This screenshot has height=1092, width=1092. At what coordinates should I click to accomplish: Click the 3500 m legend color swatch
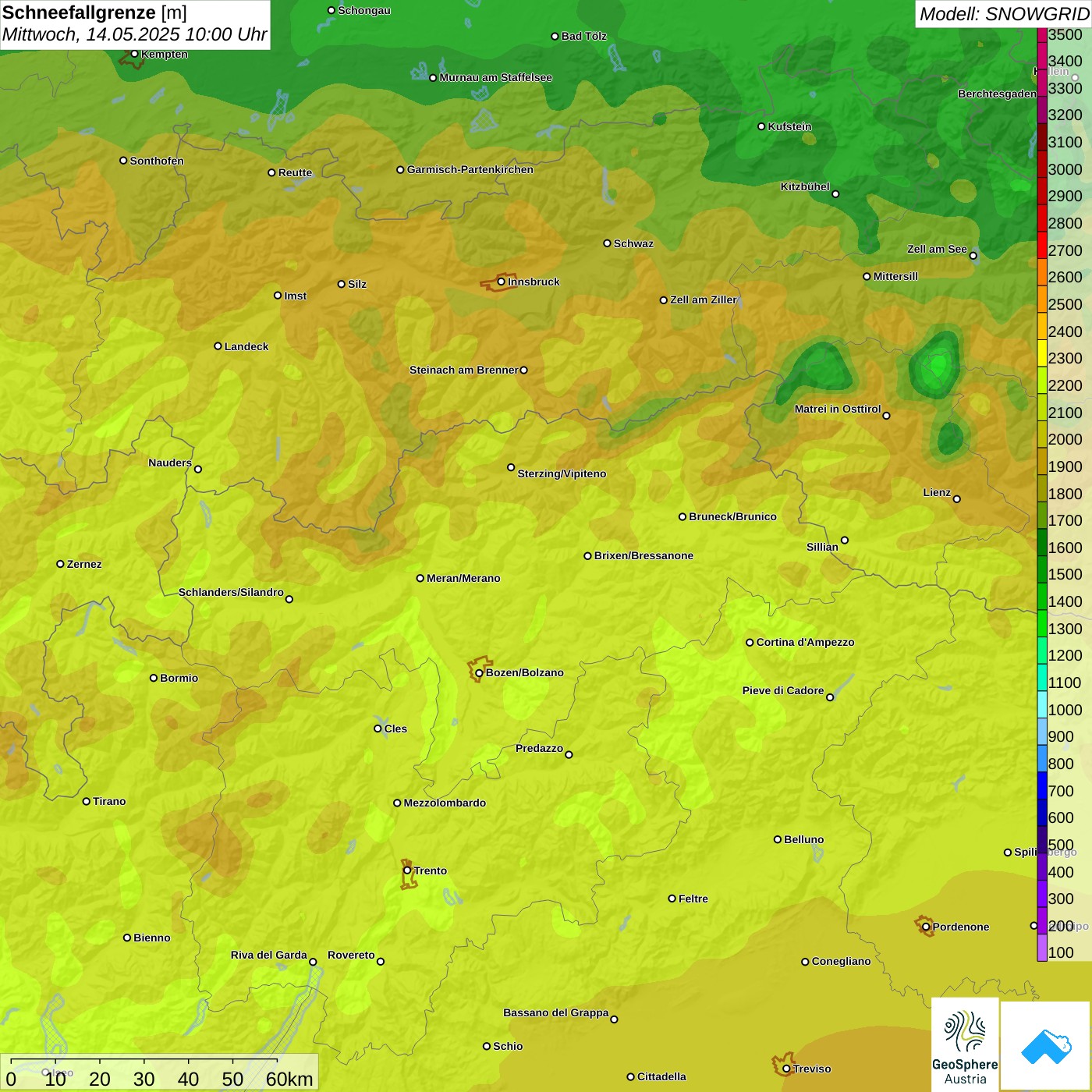[1042, 34]
